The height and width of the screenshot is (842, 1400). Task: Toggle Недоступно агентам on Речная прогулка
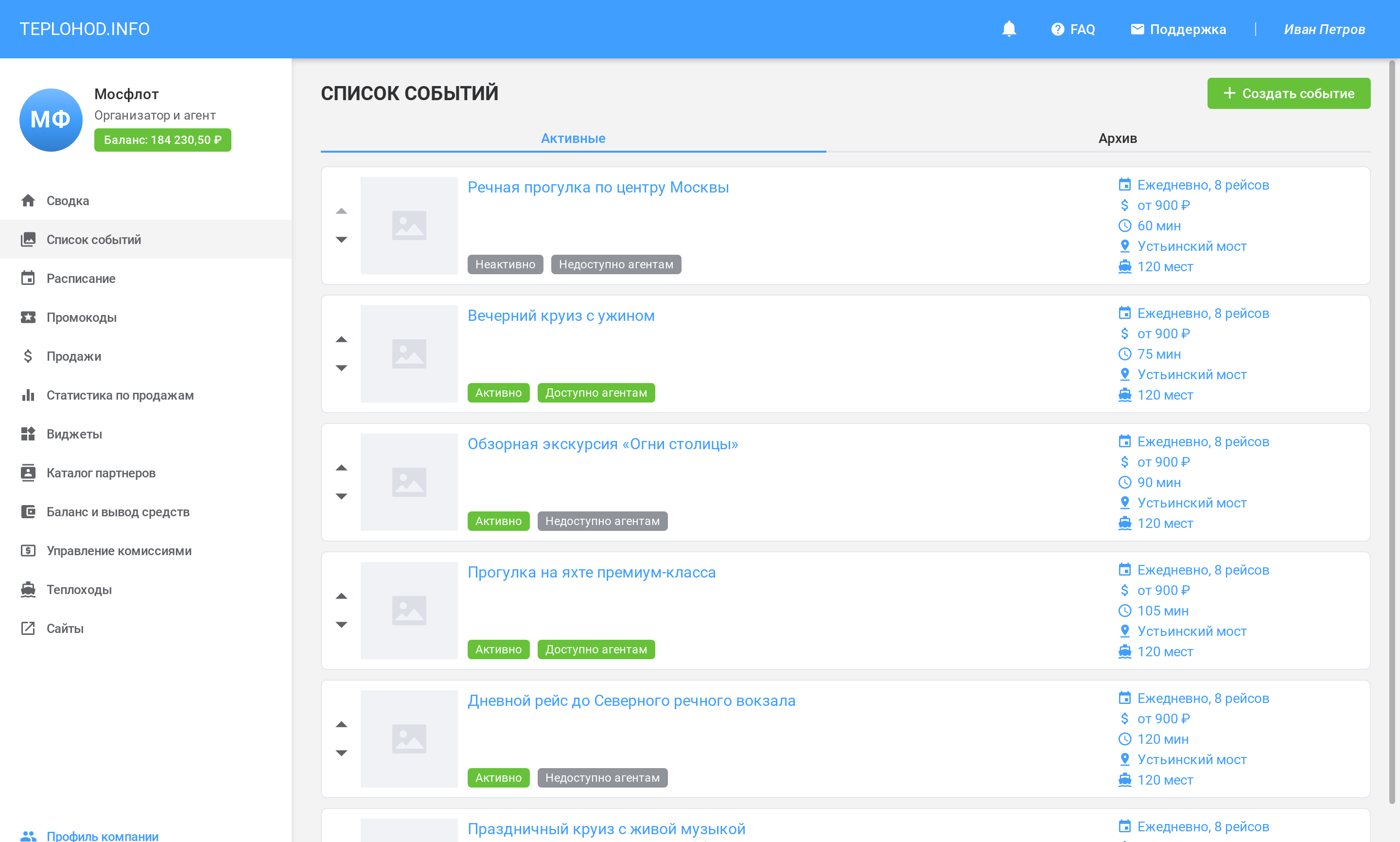click(x=616, y=264)
